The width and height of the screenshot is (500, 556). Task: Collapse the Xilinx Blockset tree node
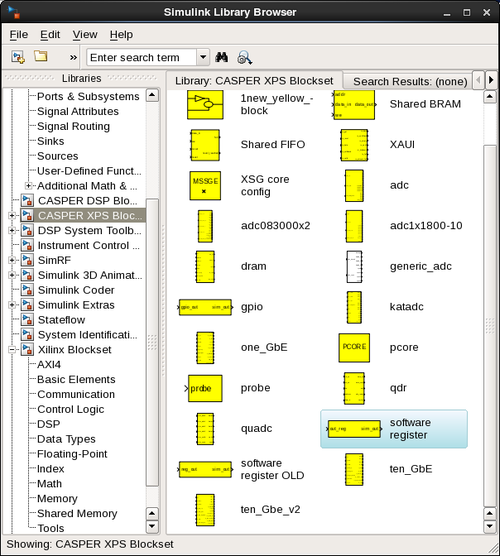12,350
